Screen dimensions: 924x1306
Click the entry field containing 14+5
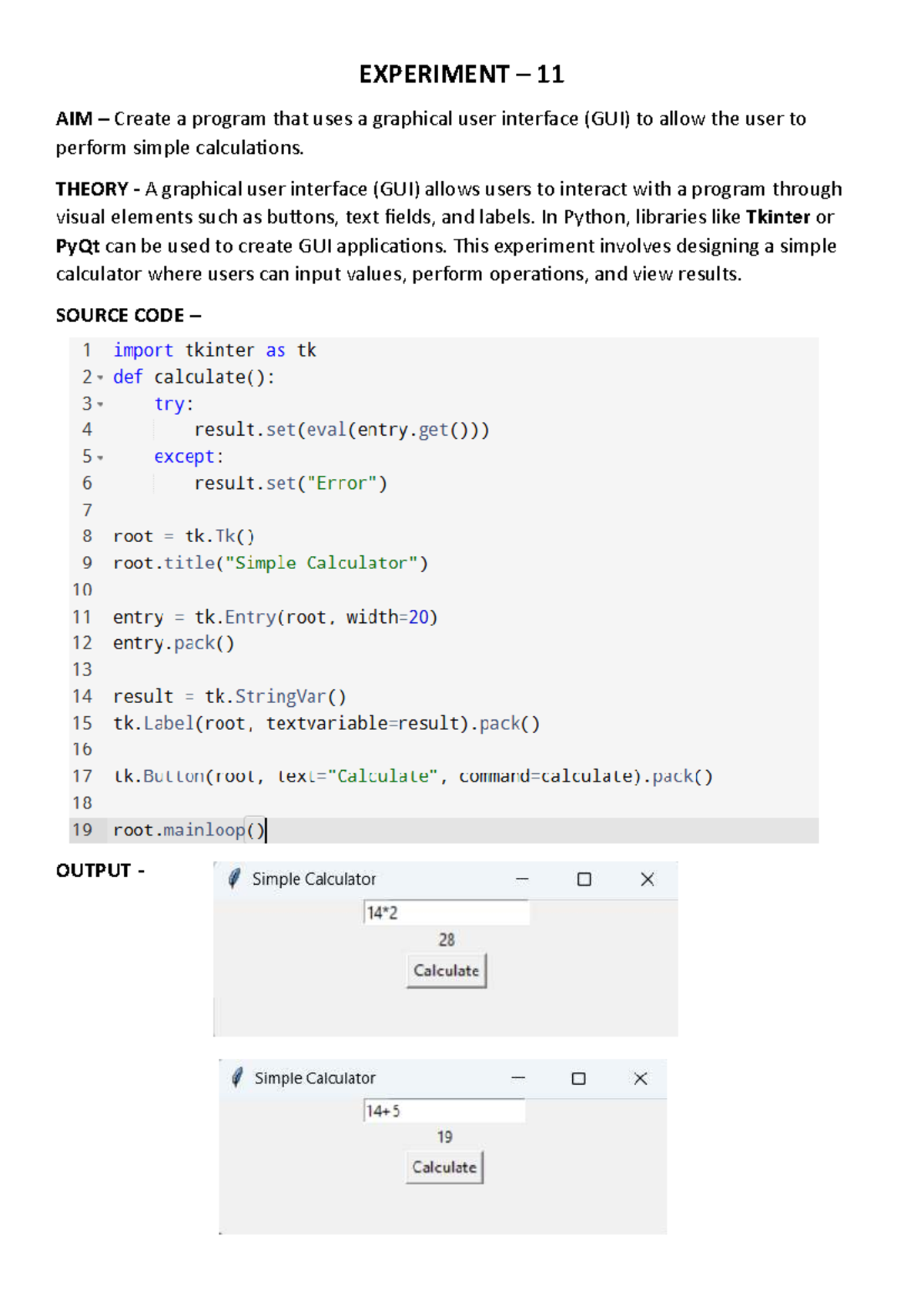pos(444,1110)
